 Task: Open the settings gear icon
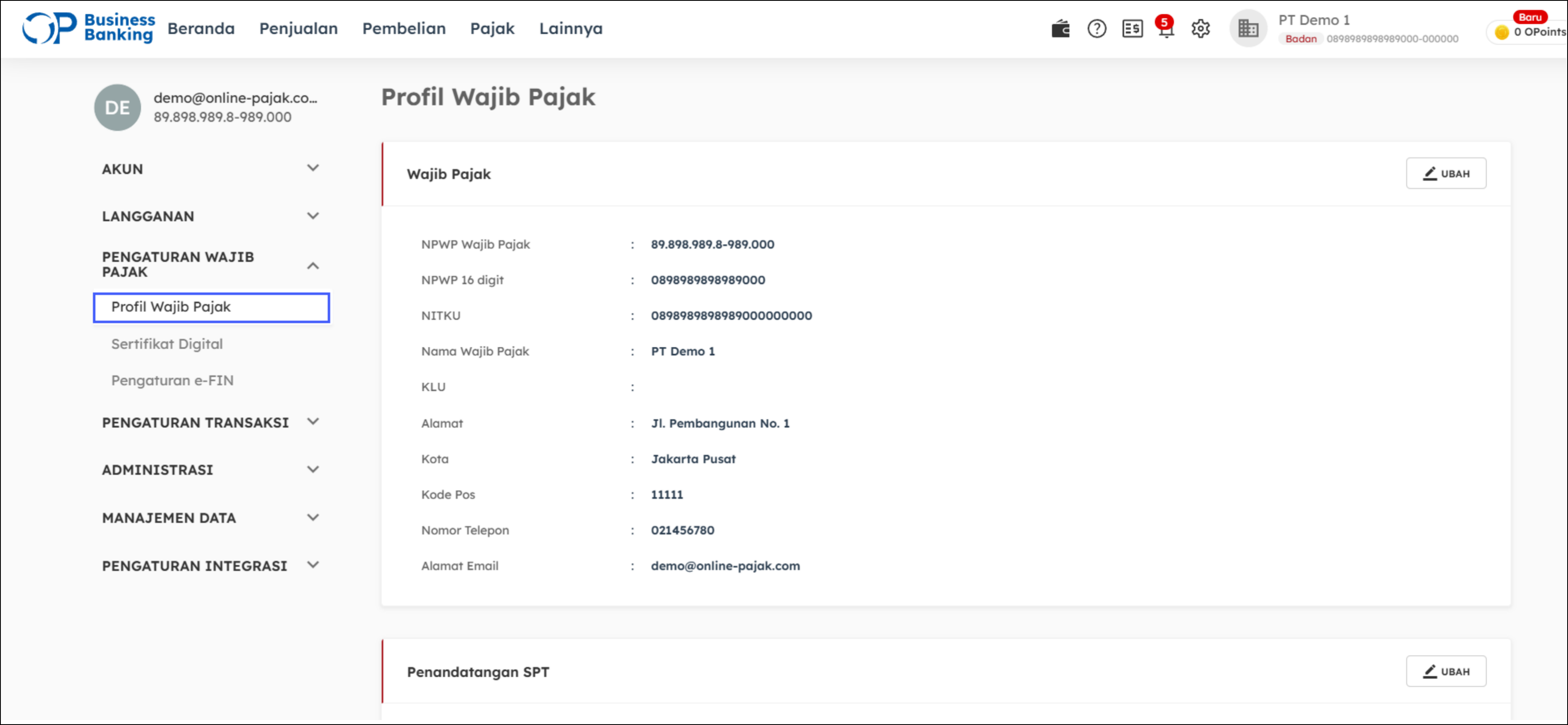pos(1200,29)
